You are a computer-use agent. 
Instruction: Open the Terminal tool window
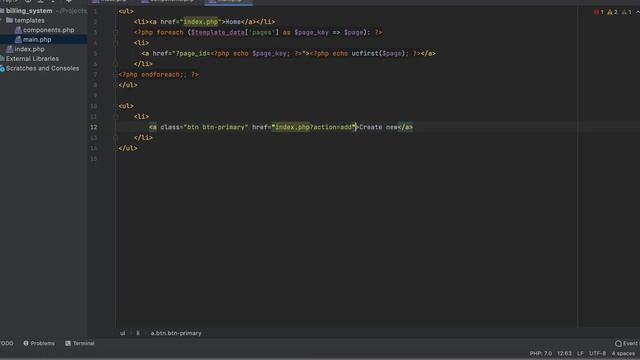80,343
